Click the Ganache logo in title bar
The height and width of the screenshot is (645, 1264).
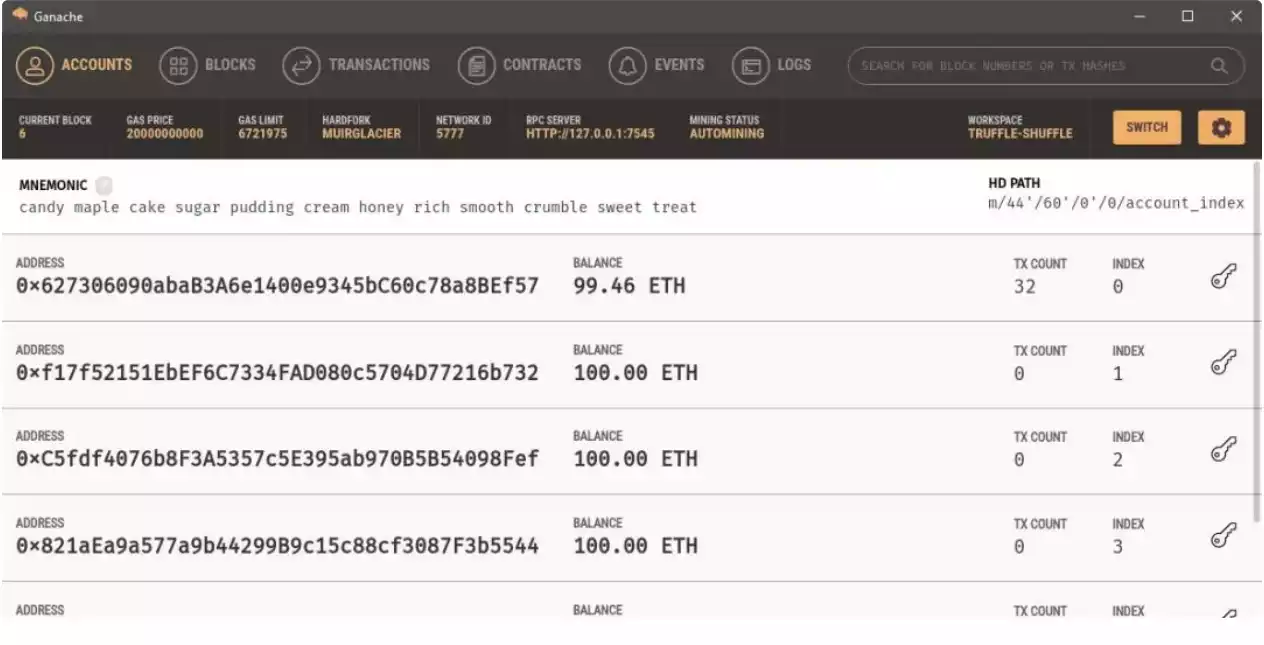click(19, 15)
